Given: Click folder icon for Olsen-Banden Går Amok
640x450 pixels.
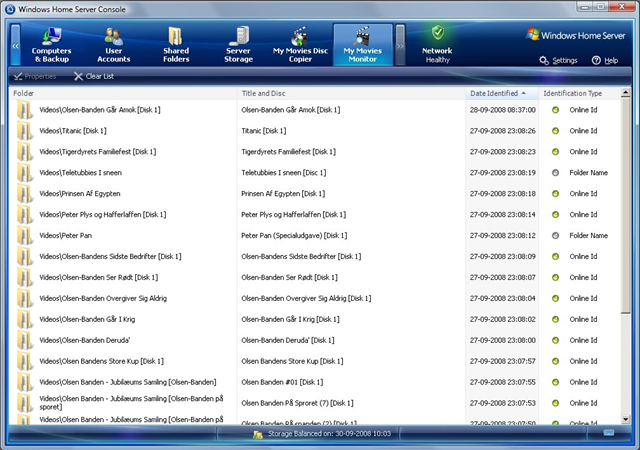Looking at the screenshot, I should coord(24,110).
